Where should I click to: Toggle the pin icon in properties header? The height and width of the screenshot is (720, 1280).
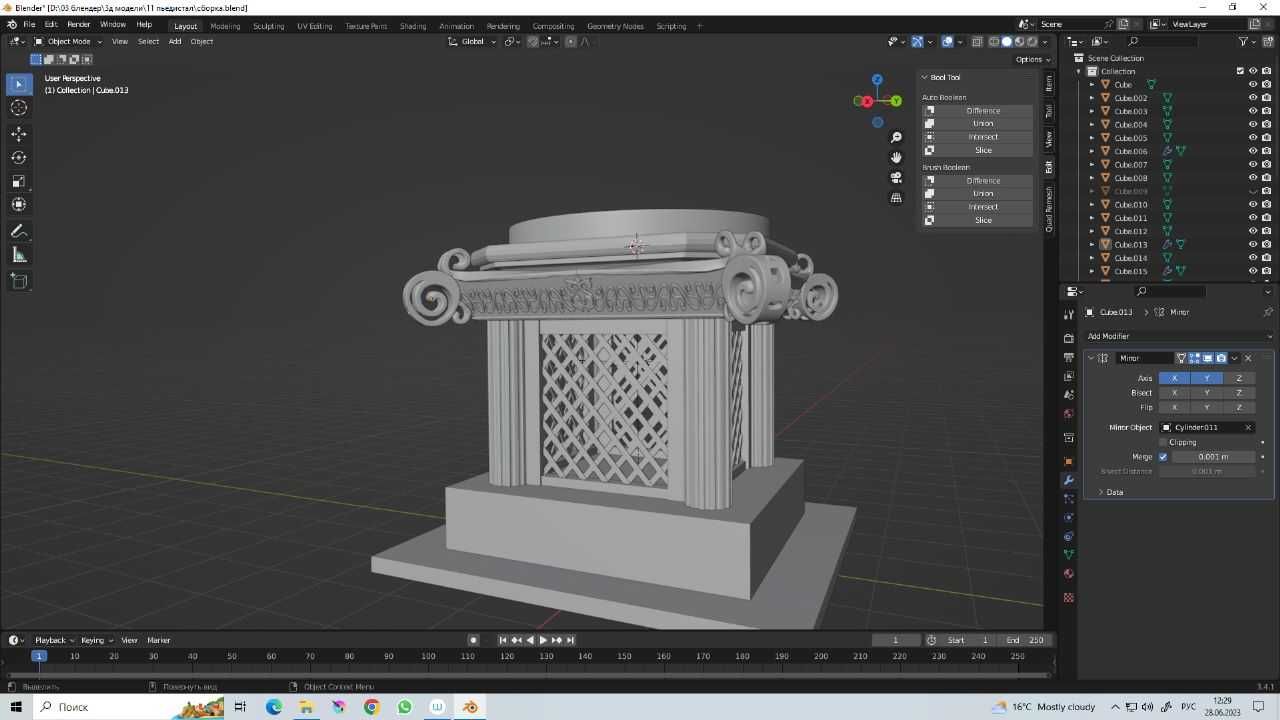(1267, 312)
